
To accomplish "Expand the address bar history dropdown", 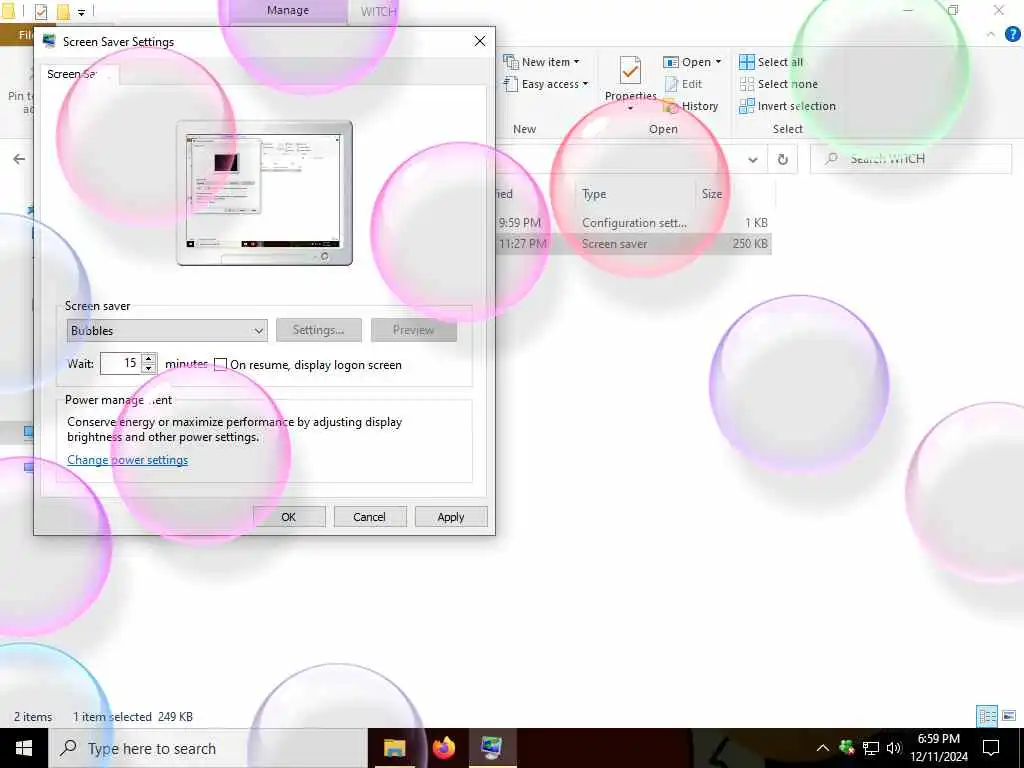I will click(x=753, y=159).
